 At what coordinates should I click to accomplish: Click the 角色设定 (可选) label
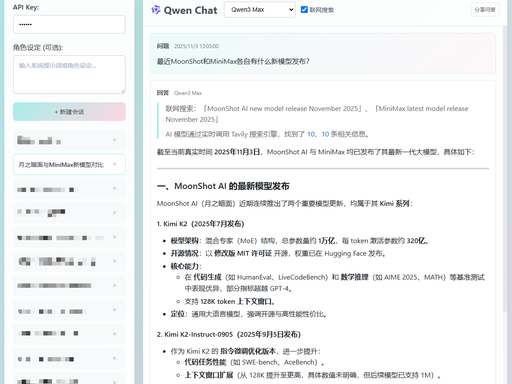click(38, 48)
